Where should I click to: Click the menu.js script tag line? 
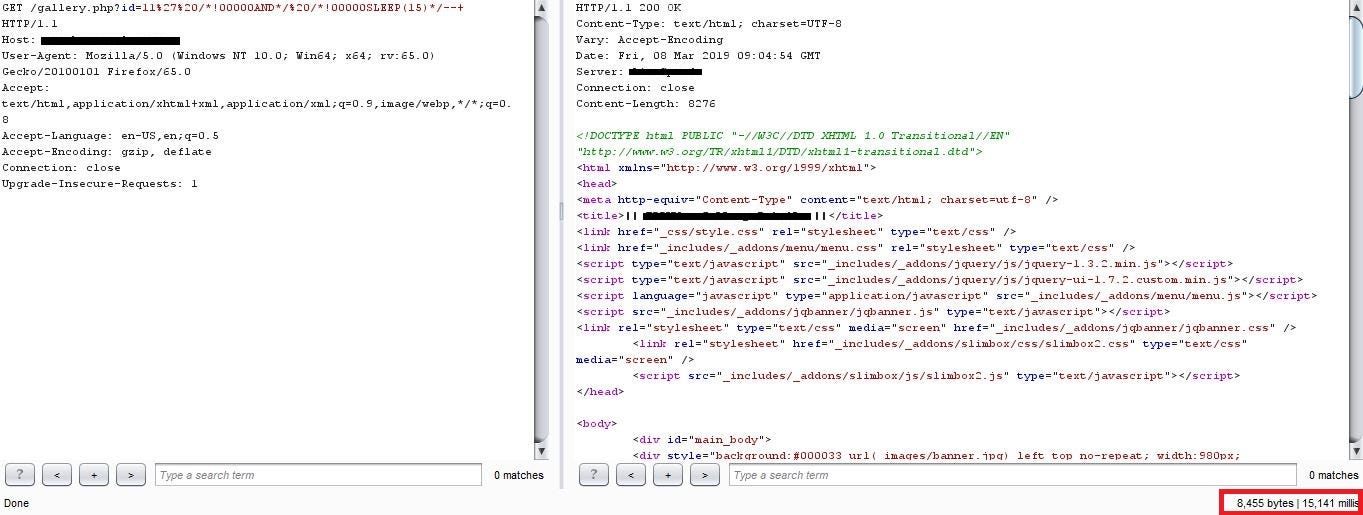[x=946, y=295]
